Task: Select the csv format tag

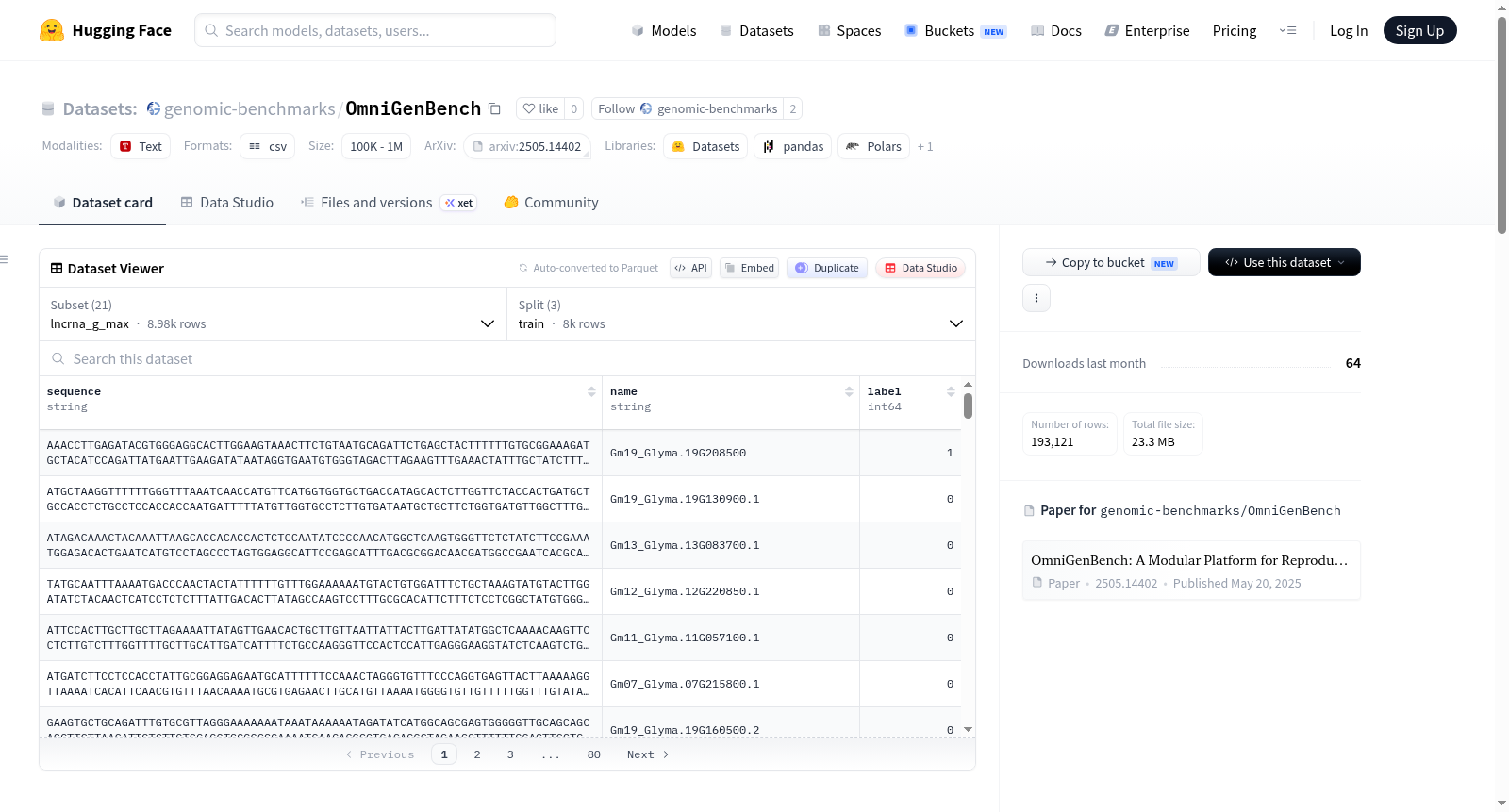Action: (268, 146)
